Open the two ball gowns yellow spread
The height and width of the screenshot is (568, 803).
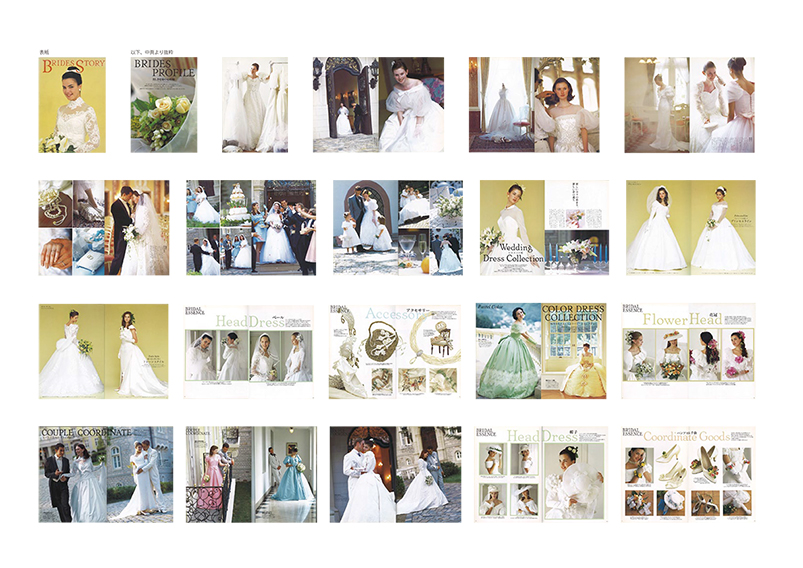(691, 228)
